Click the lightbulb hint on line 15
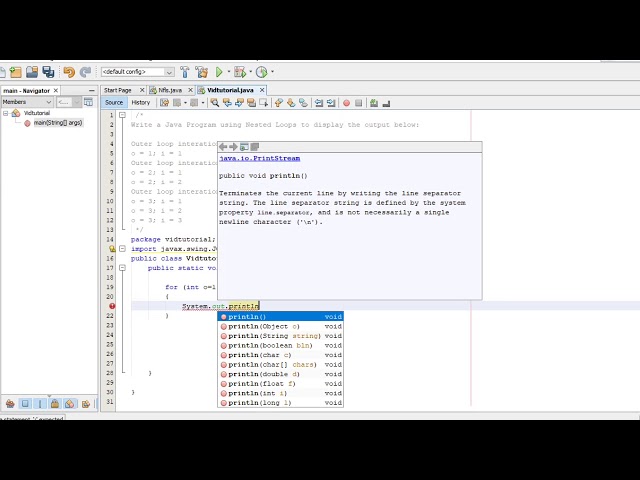 coord(112,249)
